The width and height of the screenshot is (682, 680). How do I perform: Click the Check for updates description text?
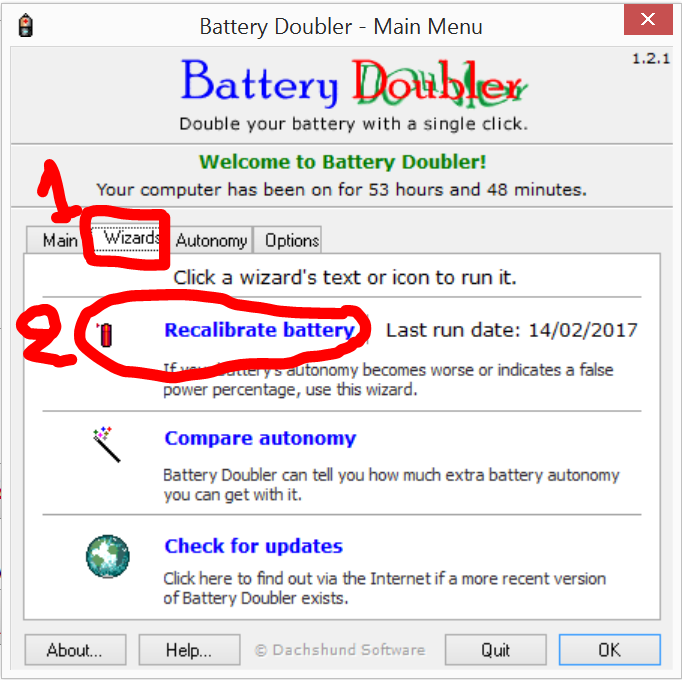[x=384, y=588]
